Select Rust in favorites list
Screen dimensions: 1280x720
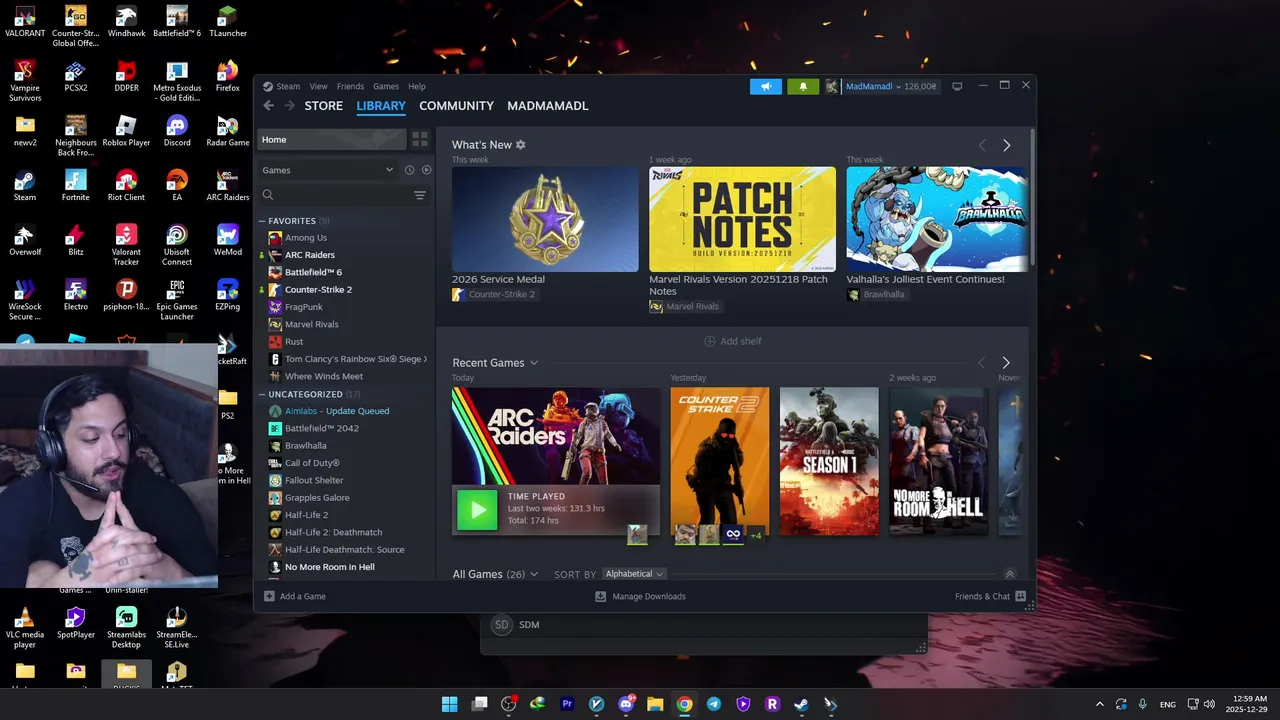(294, 342)
